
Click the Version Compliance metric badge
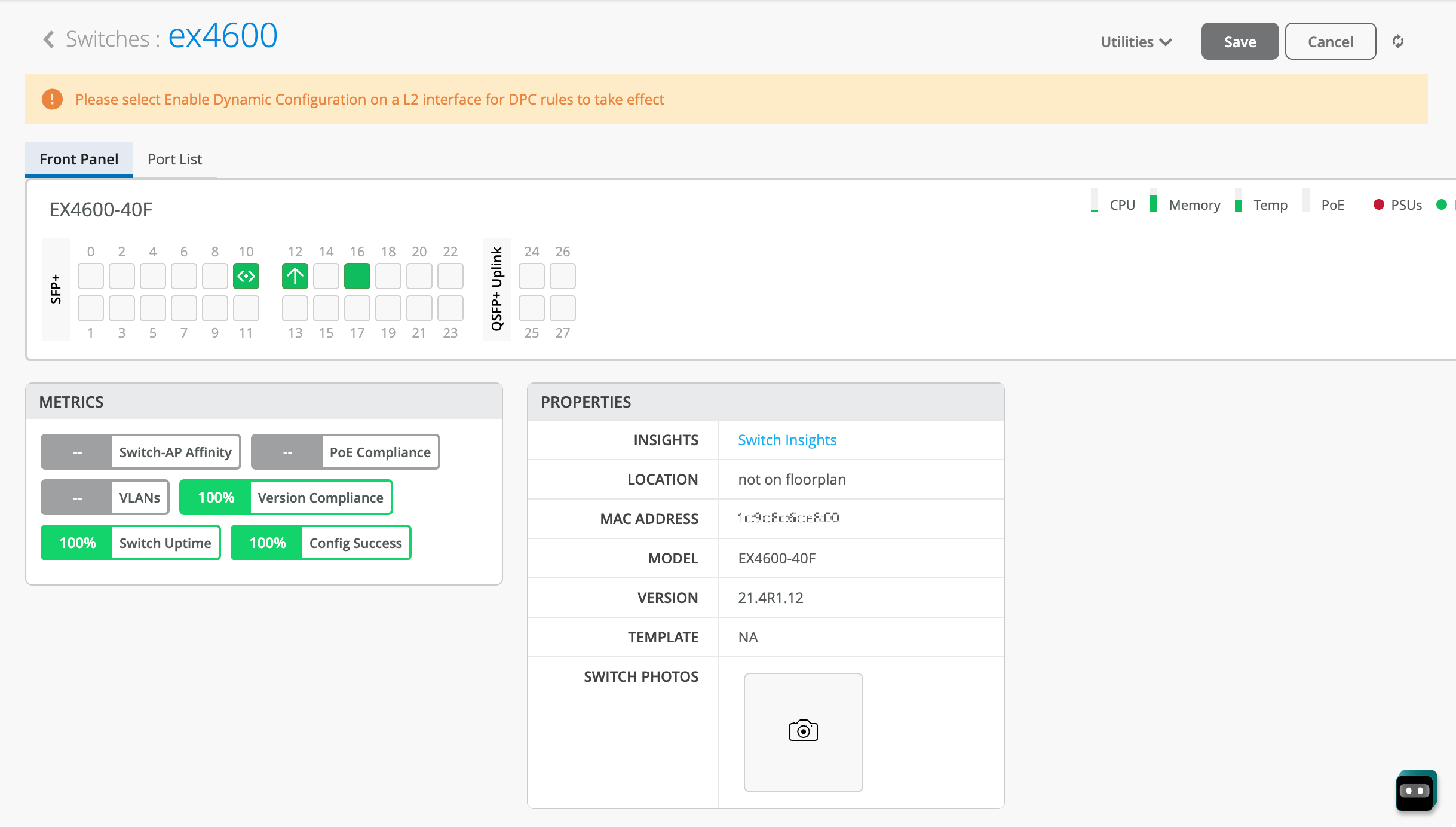point(286,497)
